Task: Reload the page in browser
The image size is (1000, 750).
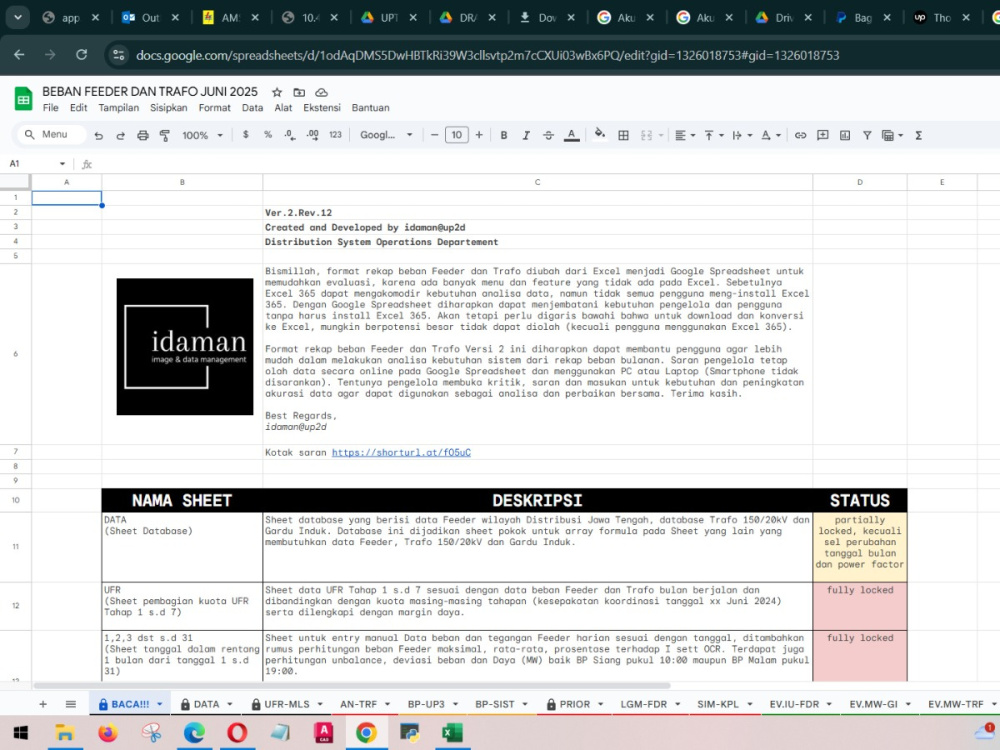Action: 81,55
